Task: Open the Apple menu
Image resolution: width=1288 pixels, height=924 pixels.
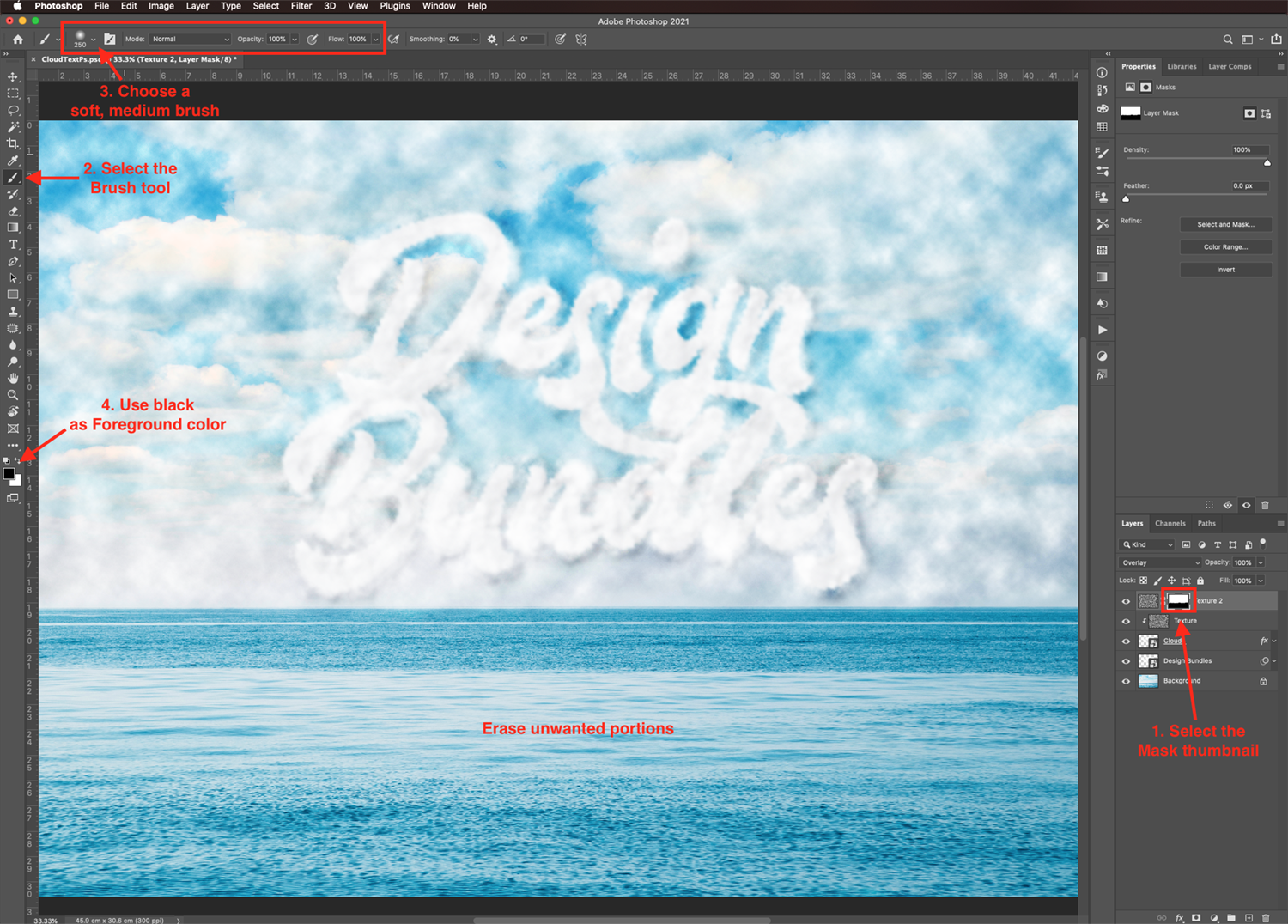Action: 16,6
